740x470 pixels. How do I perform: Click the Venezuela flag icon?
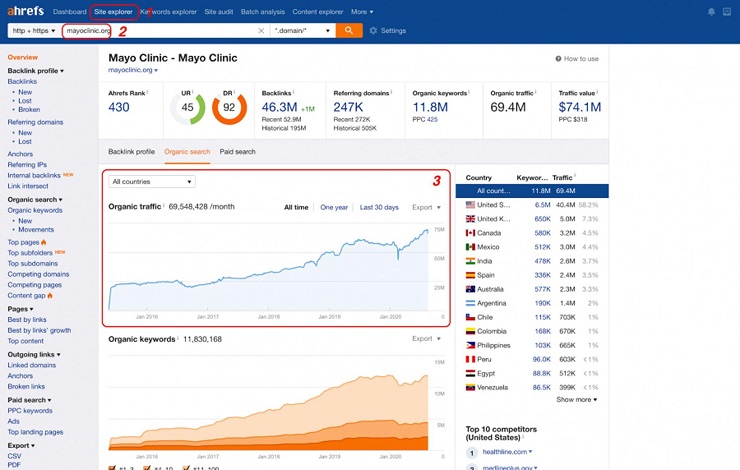pyautogui.click(x=470, y=387)
